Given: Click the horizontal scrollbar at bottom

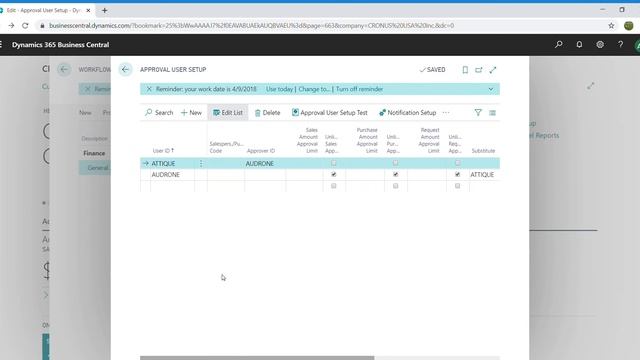Looking at the screenshot, I should coord(257,358).
